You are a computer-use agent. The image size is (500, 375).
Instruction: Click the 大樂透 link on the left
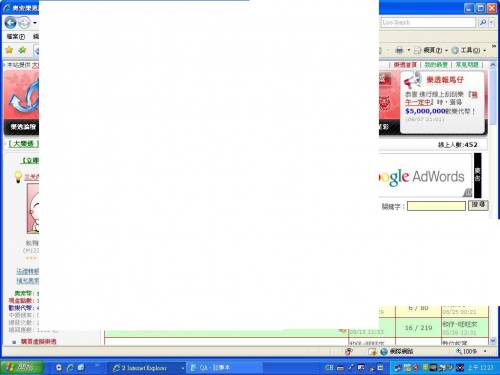23,144
